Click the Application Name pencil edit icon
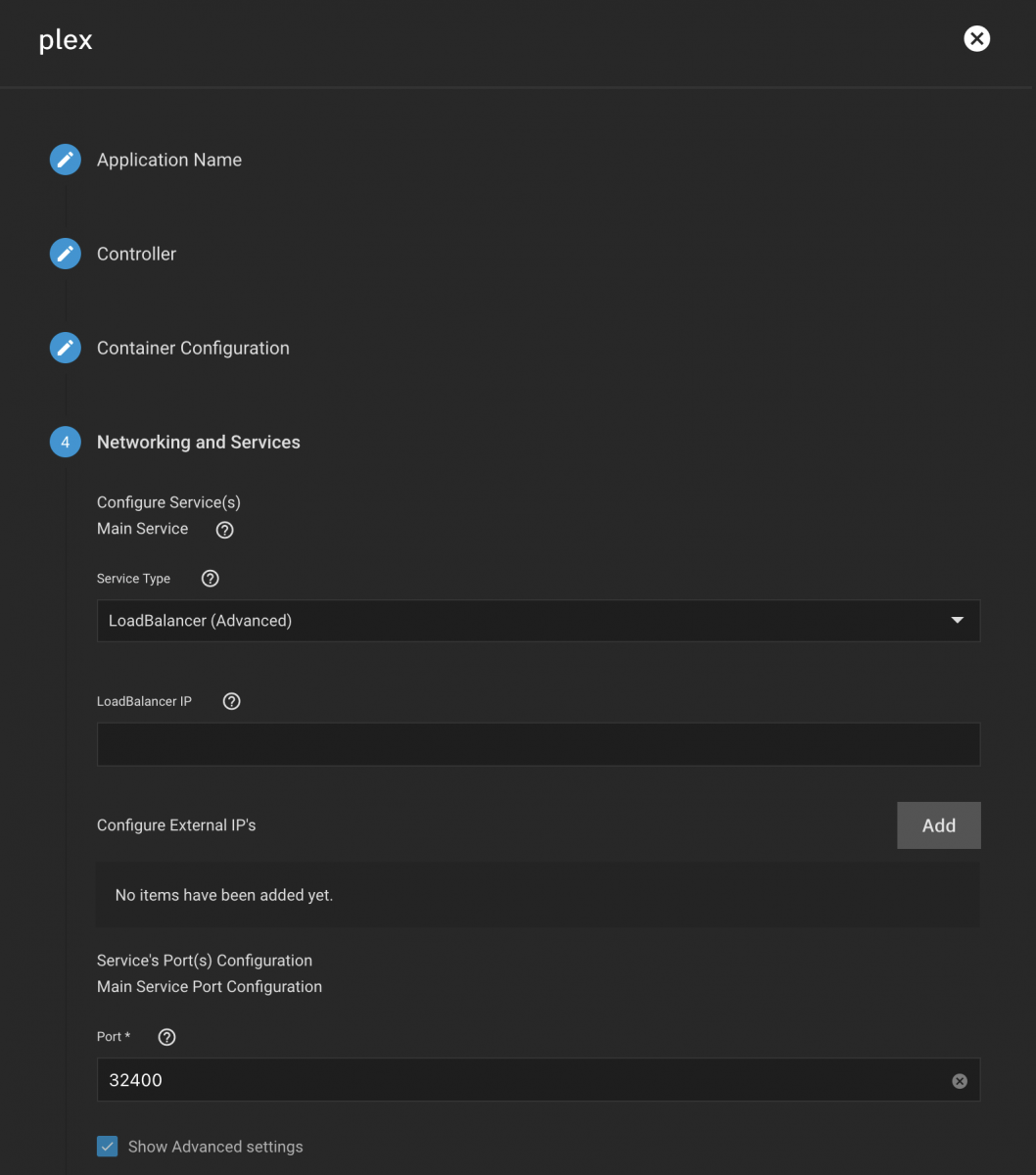The height and width of the screenshot is (1175, 1036). pyautogui.click(x=66, y=160)
